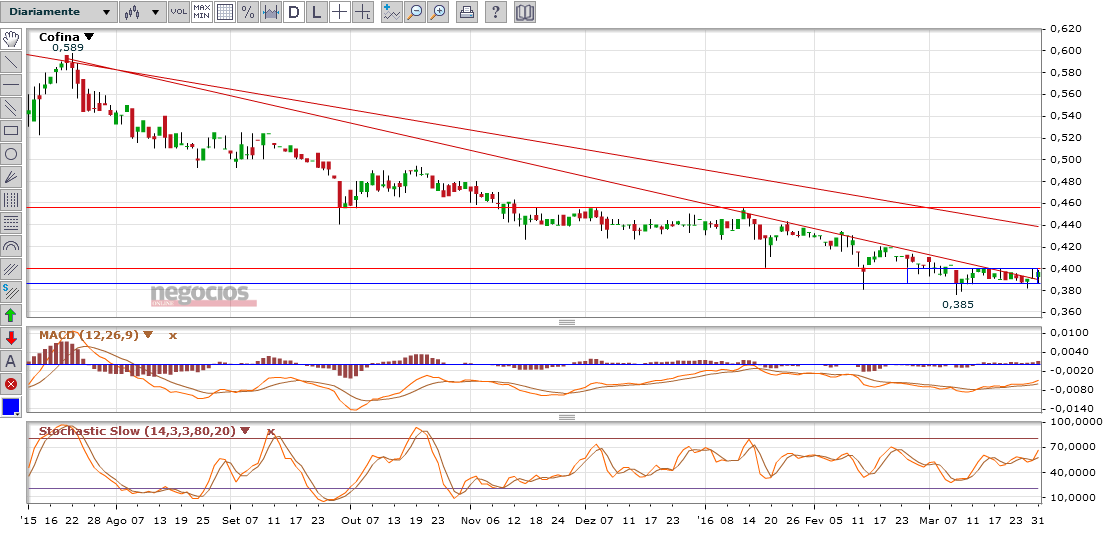Screen dimensions: 1103x537
Task: Toggle the chart grid display
Action: point(225,12)
